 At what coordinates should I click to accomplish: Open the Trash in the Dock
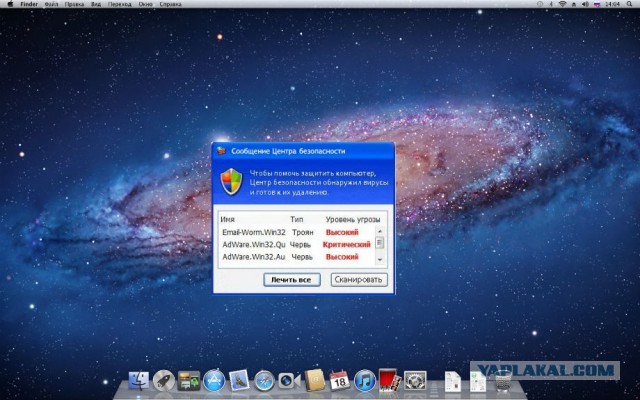(503, 382)
